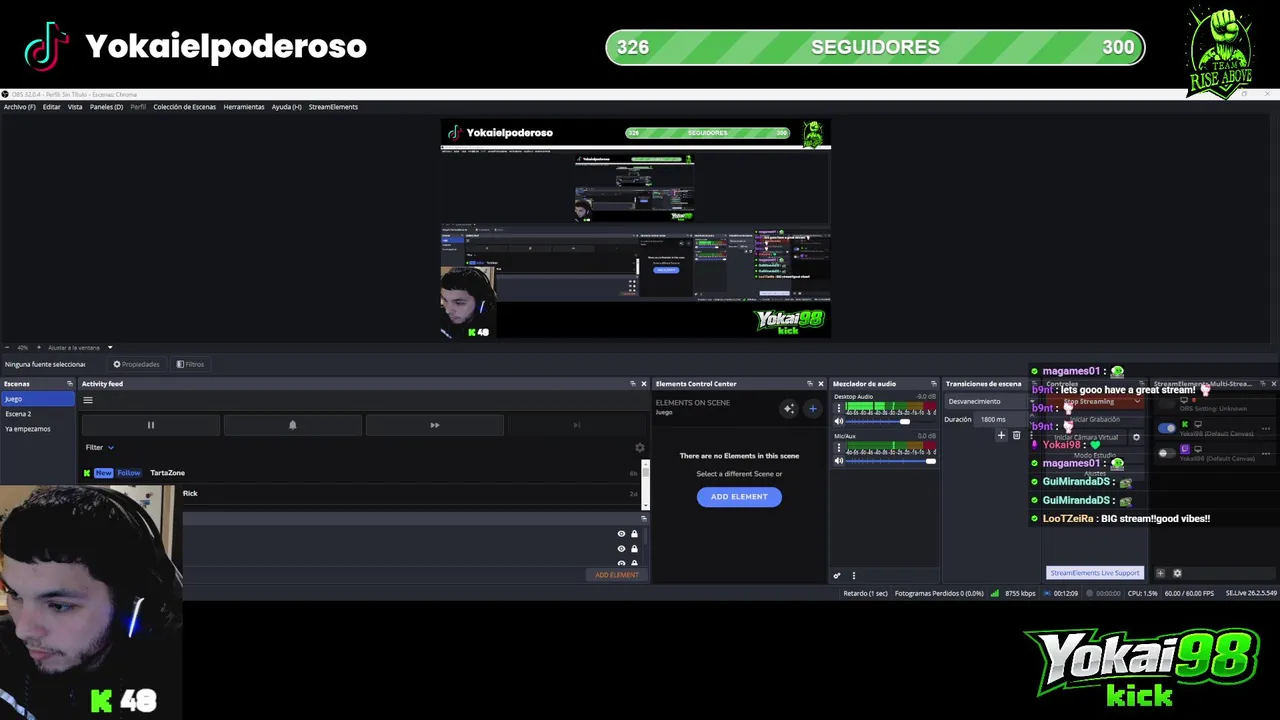Undock the Activity feed panel
Viewport: 1280px width, 720px height.
coord(633,384)
